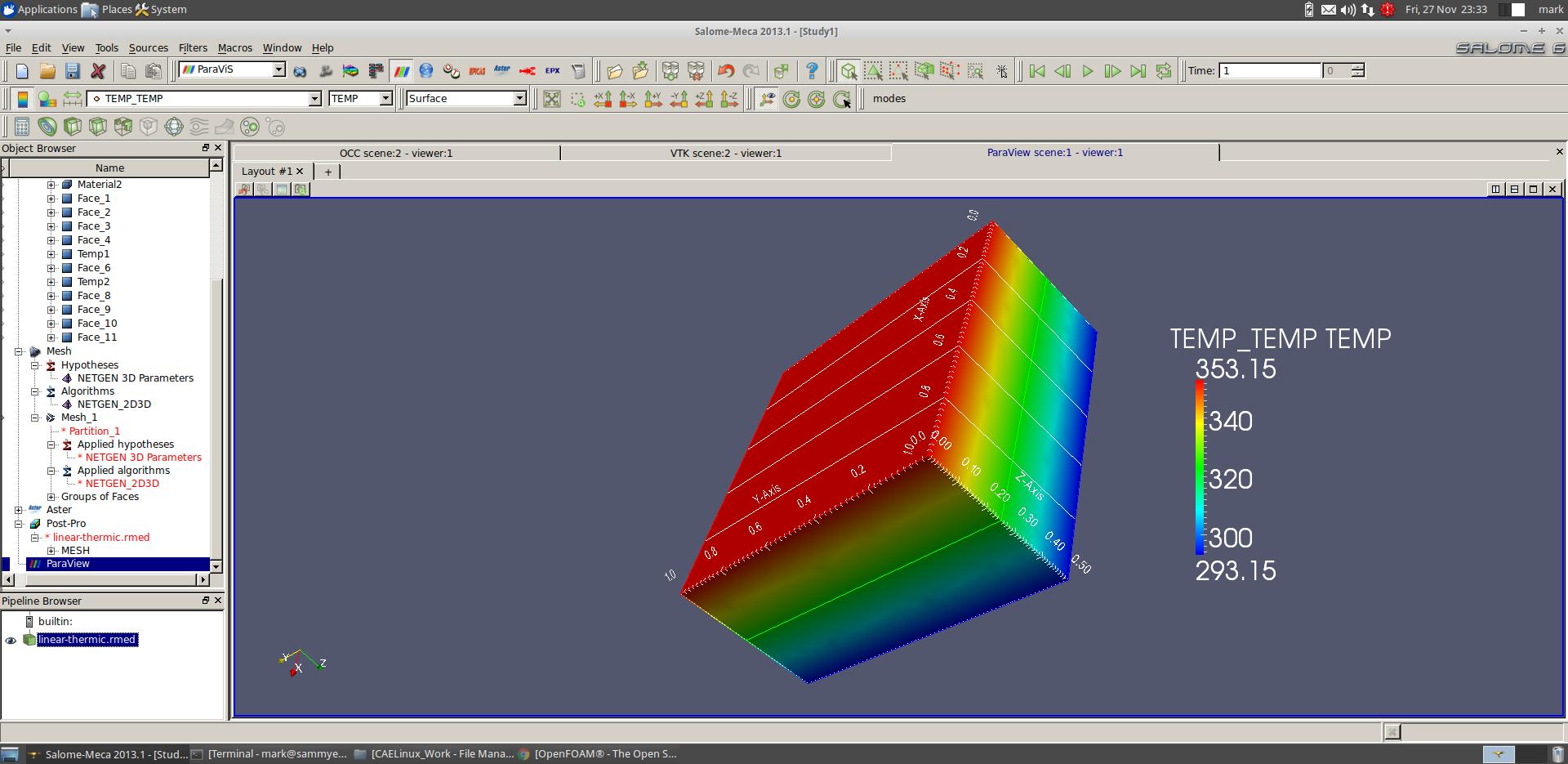Click the Rescale to data range icon
Viewport: 1568px width, 764px height.
(x=73, y=99)
